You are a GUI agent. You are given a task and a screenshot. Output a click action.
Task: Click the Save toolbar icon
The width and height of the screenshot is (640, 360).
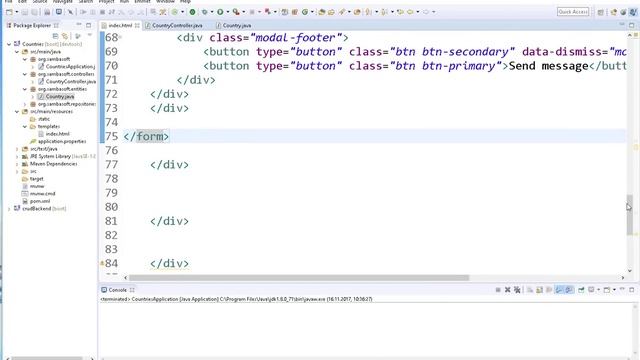click(x=25, y=12)
